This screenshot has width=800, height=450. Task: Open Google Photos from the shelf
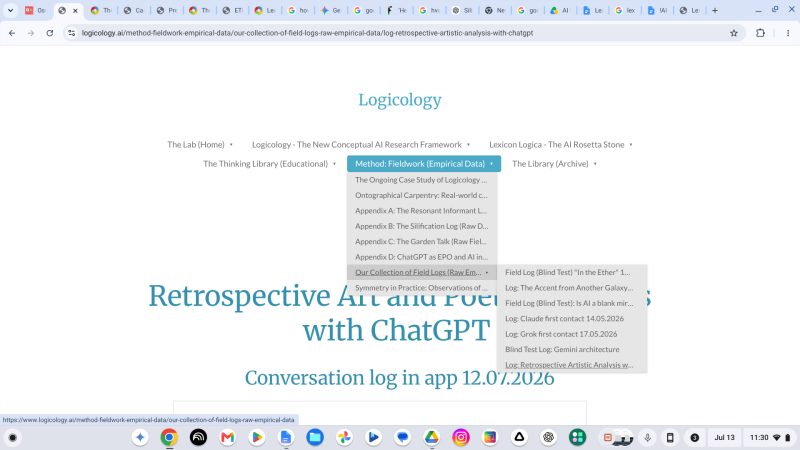coord(344,437)
